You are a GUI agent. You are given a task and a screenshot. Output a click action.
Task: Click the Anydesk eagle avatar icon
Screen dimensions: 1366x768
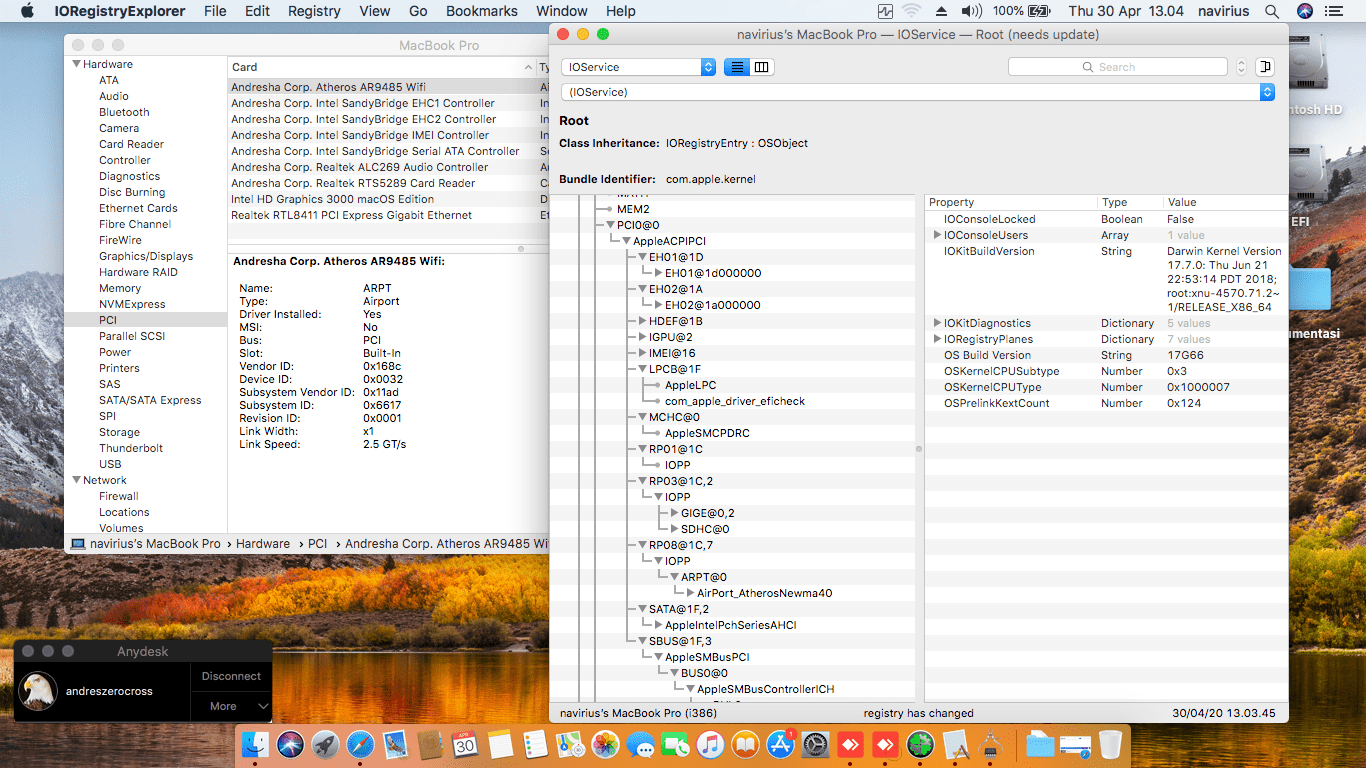point(38,691)
